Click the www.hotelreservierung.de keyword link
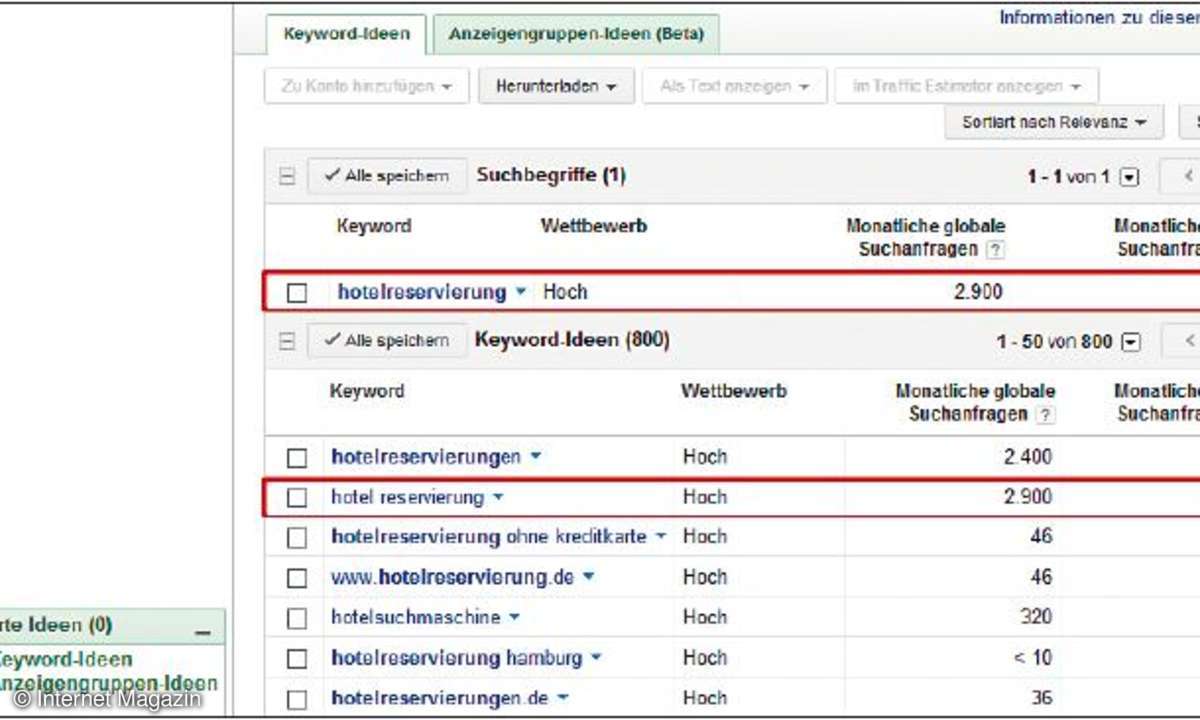Screen dimensions: 1200x720 tap(452, 577)
